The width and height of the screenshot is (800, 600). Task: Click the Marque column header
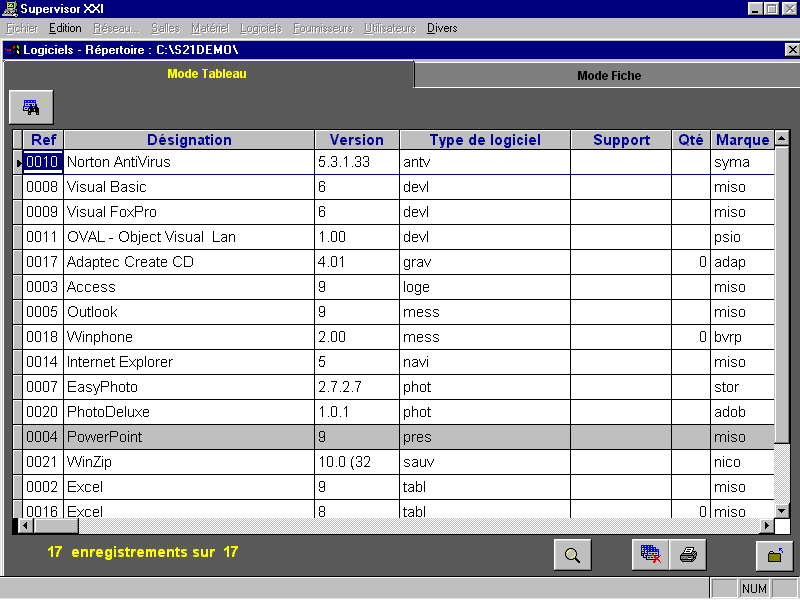pos(742,140)
